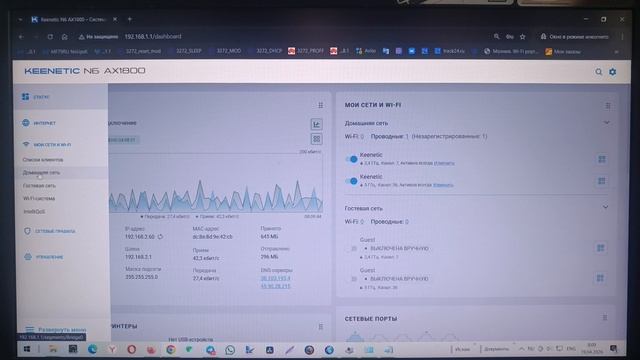Open the Chrome taskbar icon
This screenshot has width=640, height=360.
(171, 349)
